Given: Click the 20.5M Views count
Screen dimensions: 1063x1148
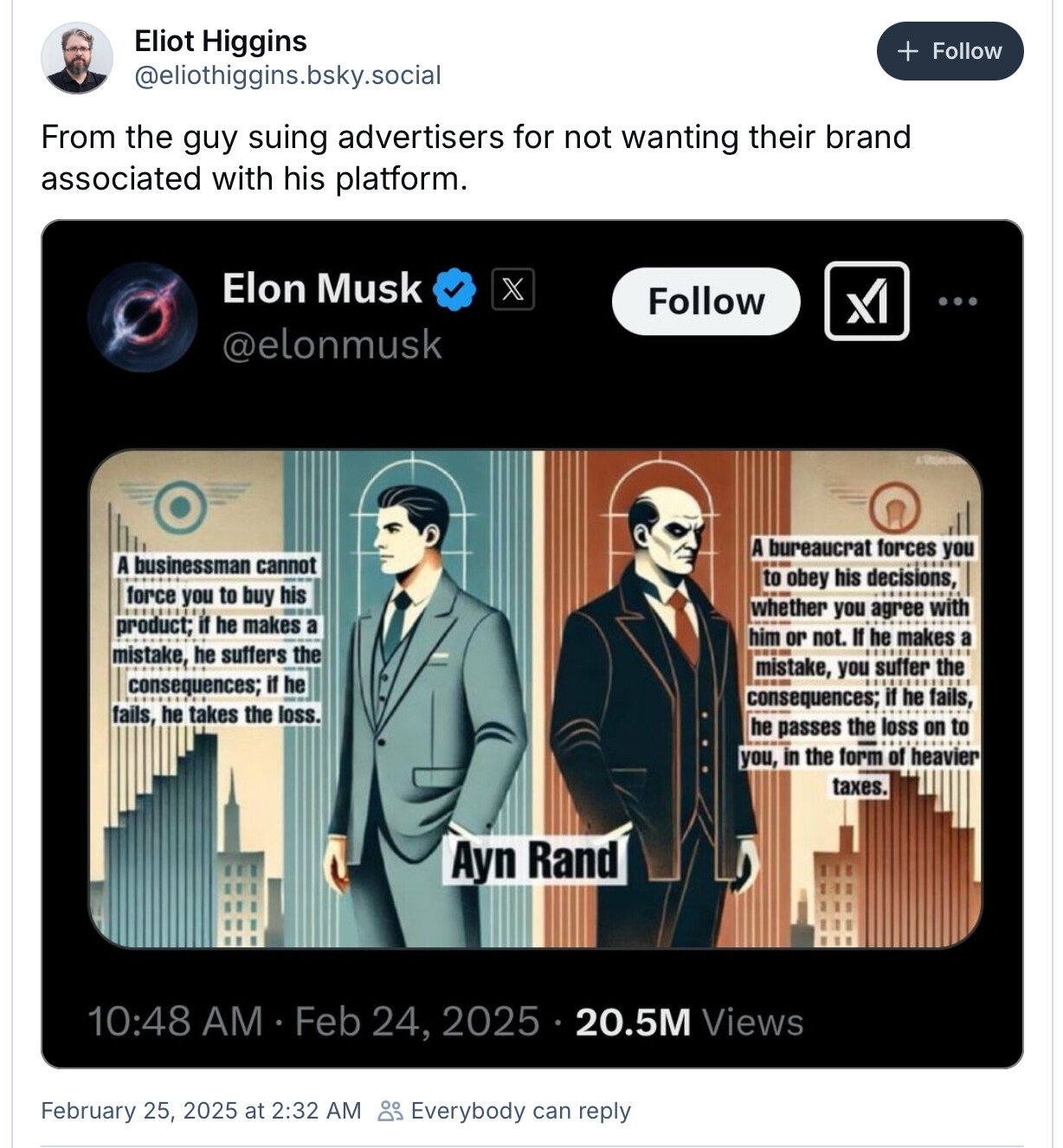Looking at the screenshot, I should click(x=689, y=1022).
